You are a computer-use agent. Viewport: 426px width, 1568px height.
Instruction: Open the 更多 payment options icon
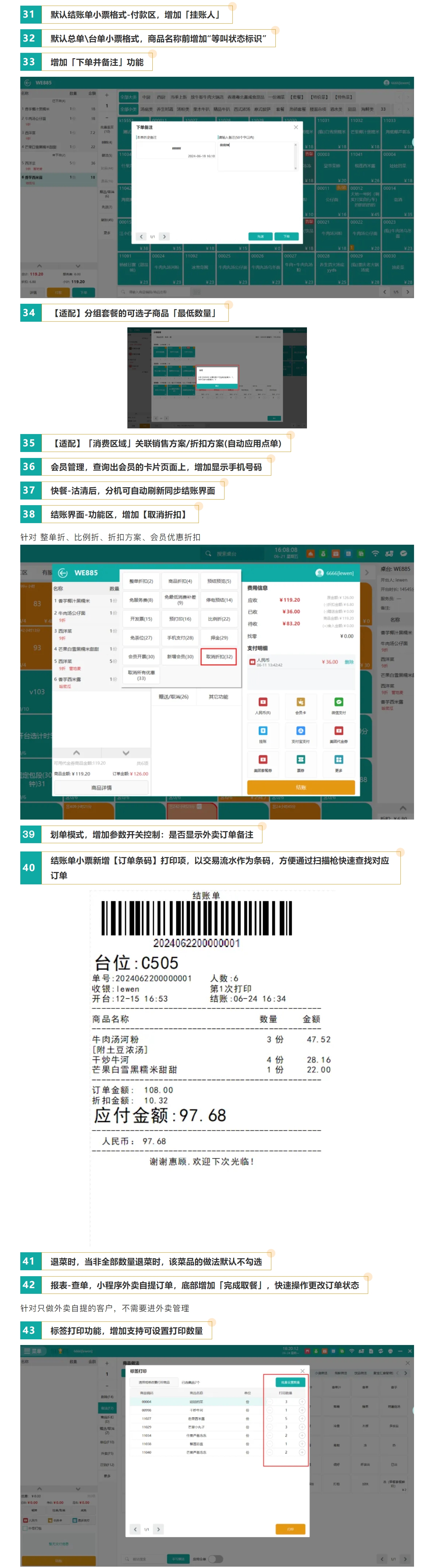pos(338,759)
